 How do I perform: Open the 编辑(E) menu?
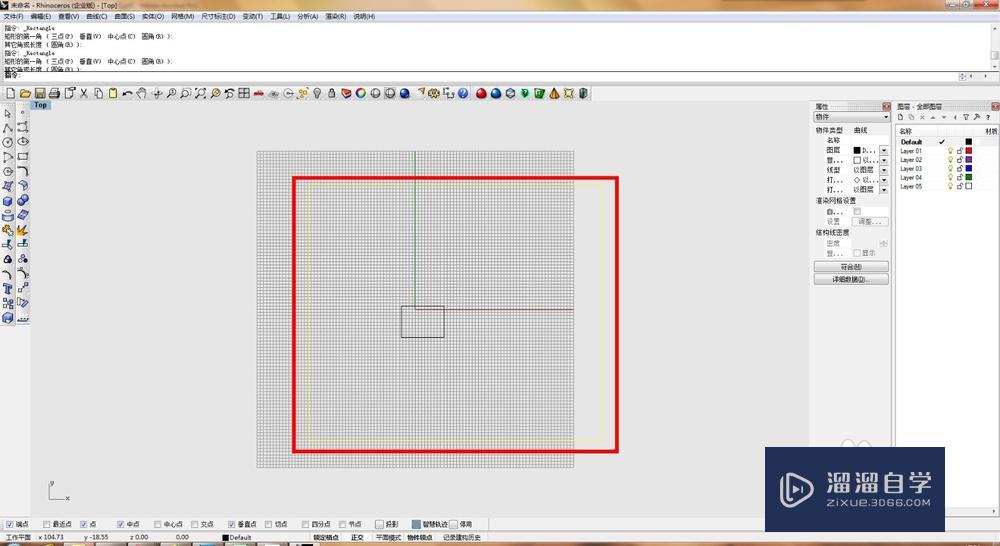pyautogui.click(x=40, y=17)
